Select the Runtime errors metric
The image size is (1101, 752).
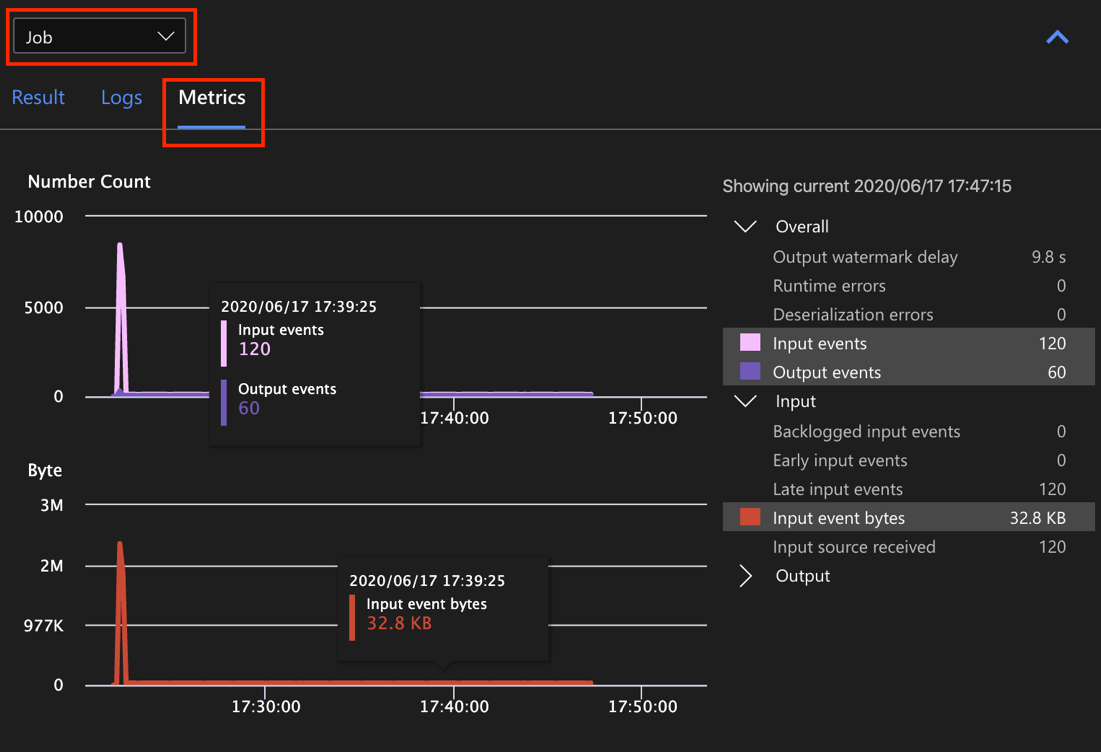coord(829,286)
